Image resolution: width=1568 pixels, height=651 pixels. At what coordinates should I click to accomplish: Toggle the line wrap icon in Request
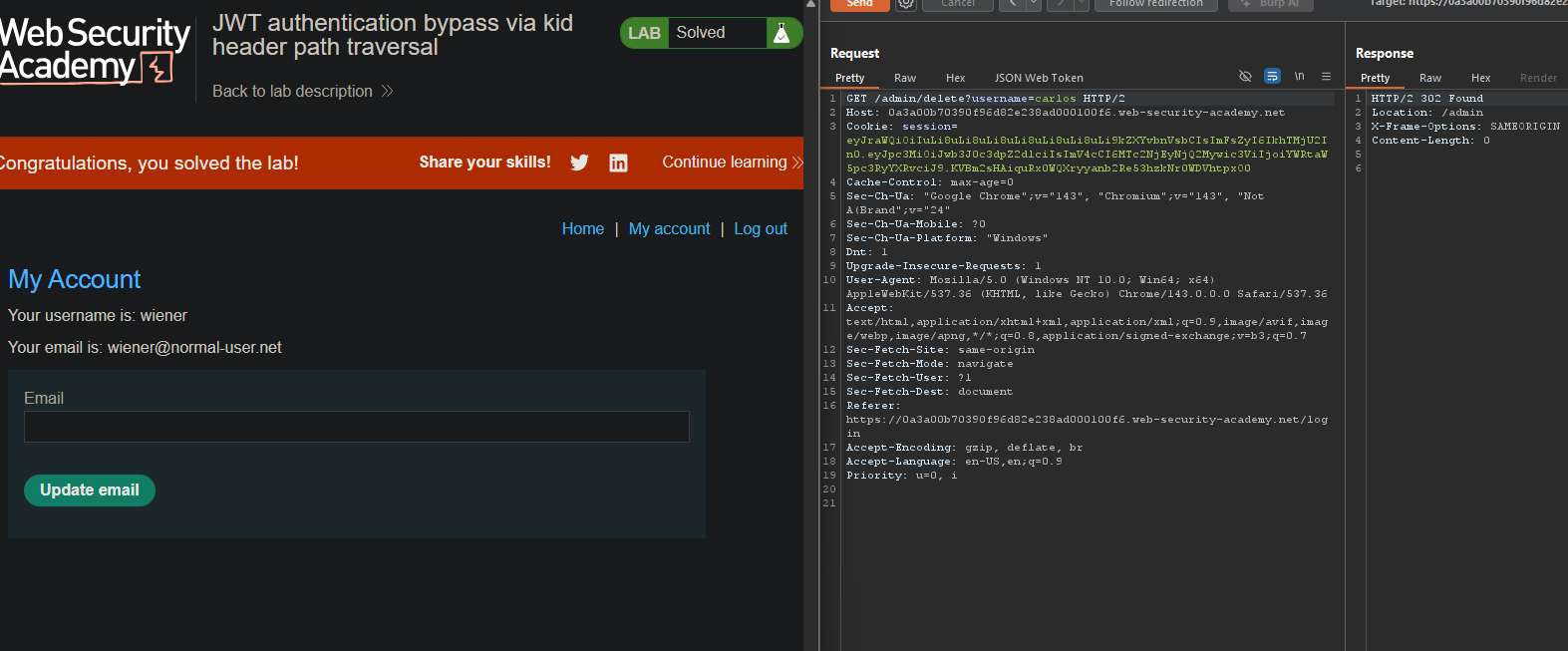pos(1272,76)
